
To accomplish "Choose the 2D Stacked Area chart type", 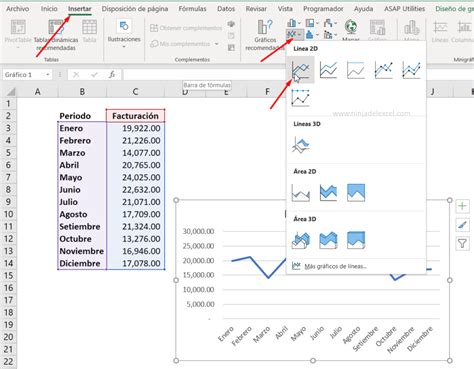I will coord(328,193).
